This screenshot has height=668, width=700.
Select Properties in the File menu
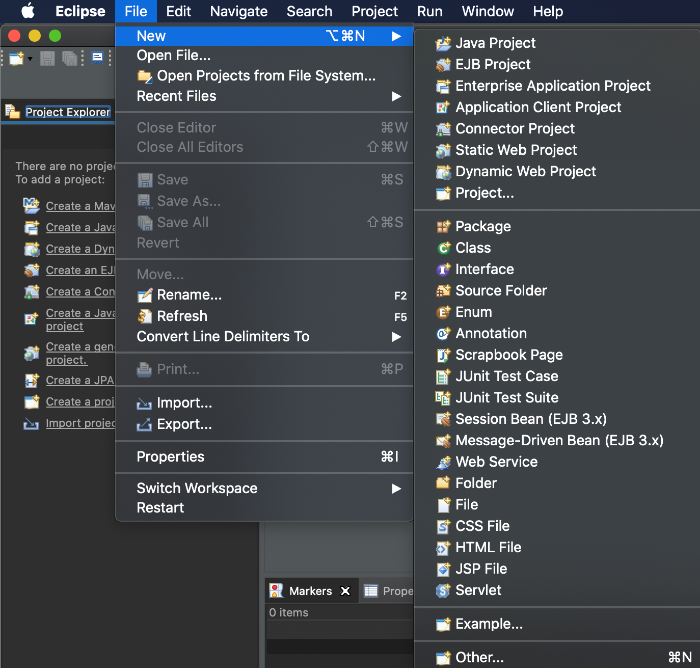(264, 457)
